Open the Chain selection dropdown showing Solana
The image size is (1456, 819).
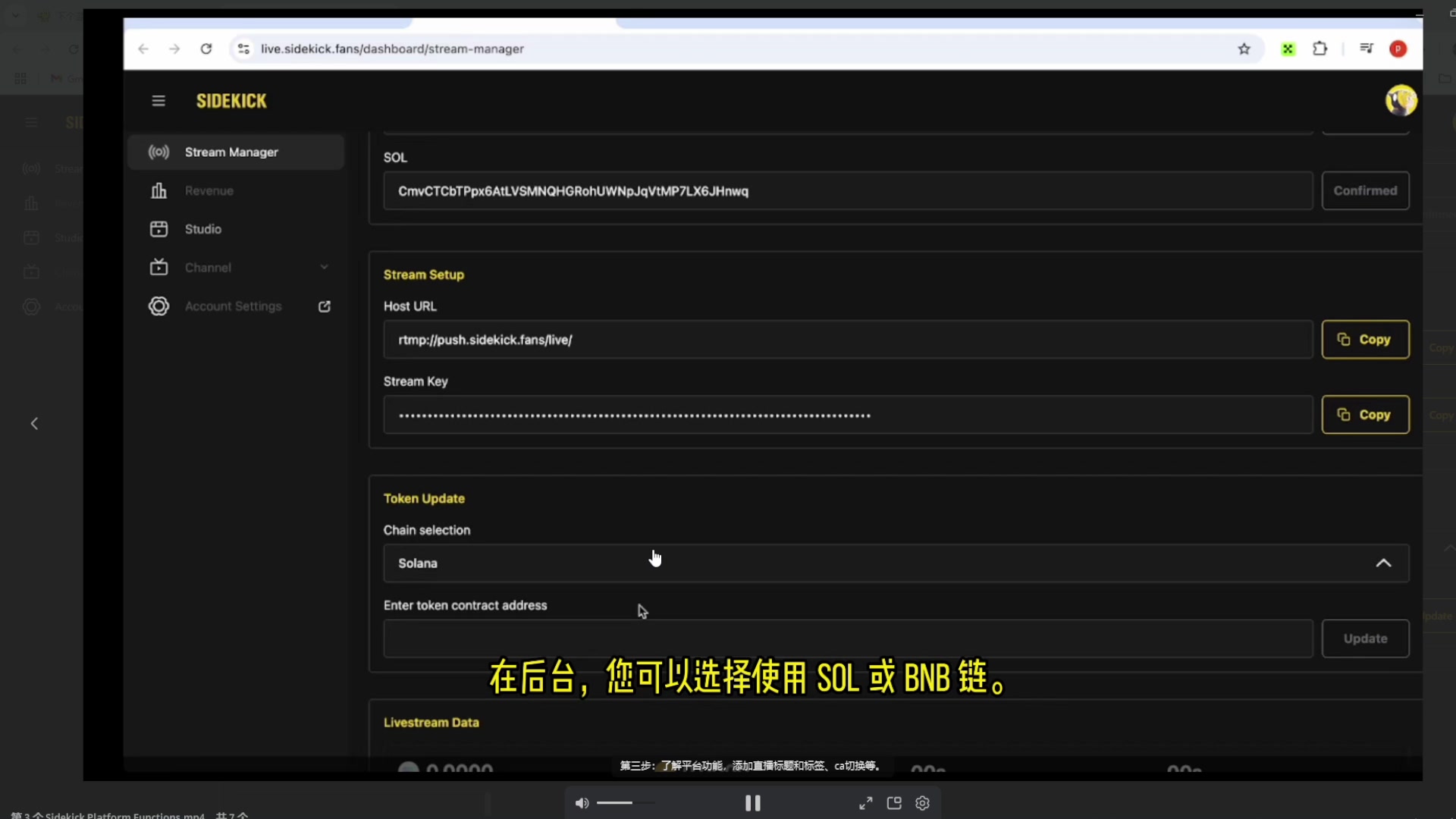pos(896,563)
